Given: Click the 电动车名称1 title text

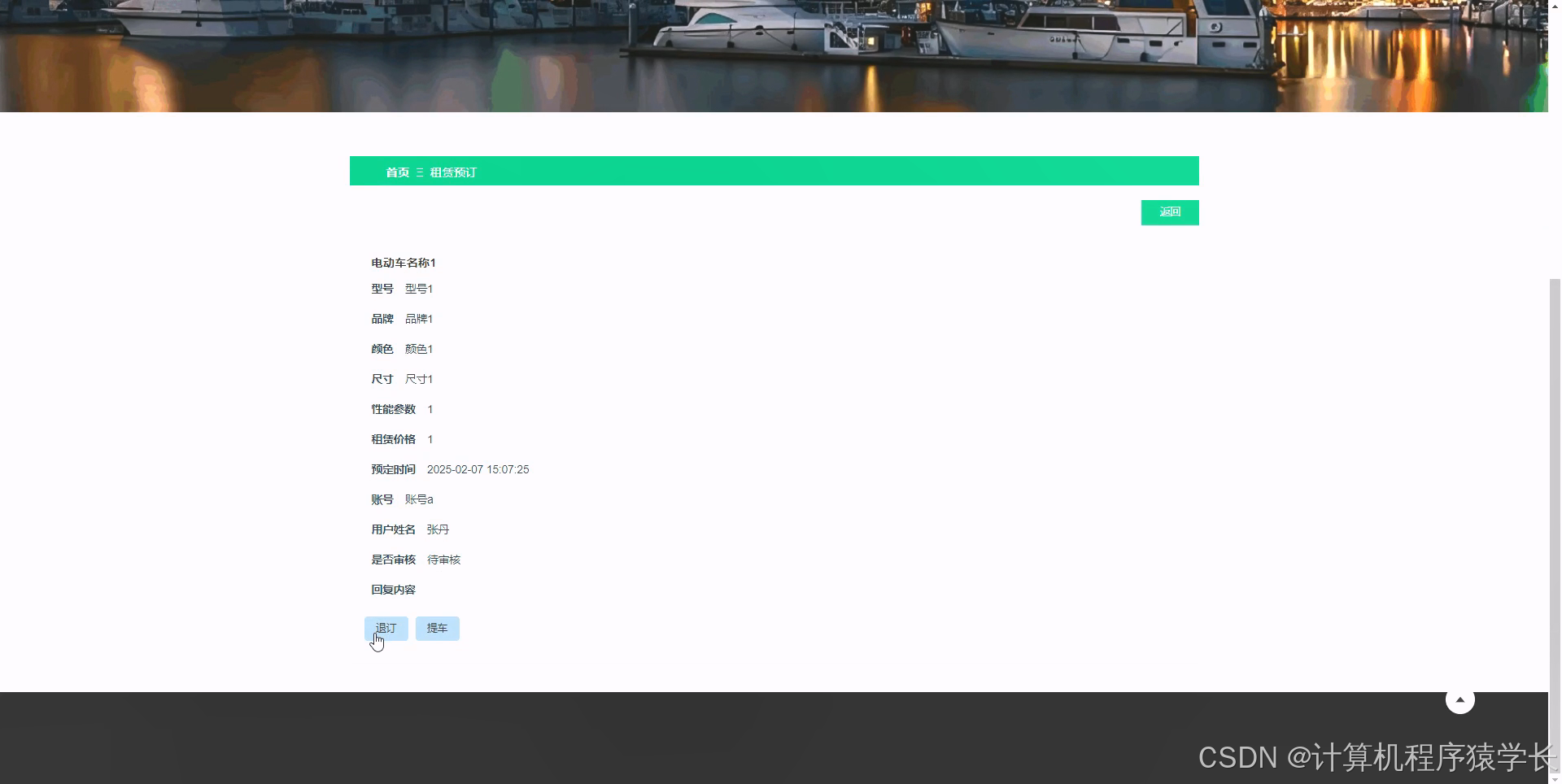Looking at the screenshot, I should pos(404,263).
